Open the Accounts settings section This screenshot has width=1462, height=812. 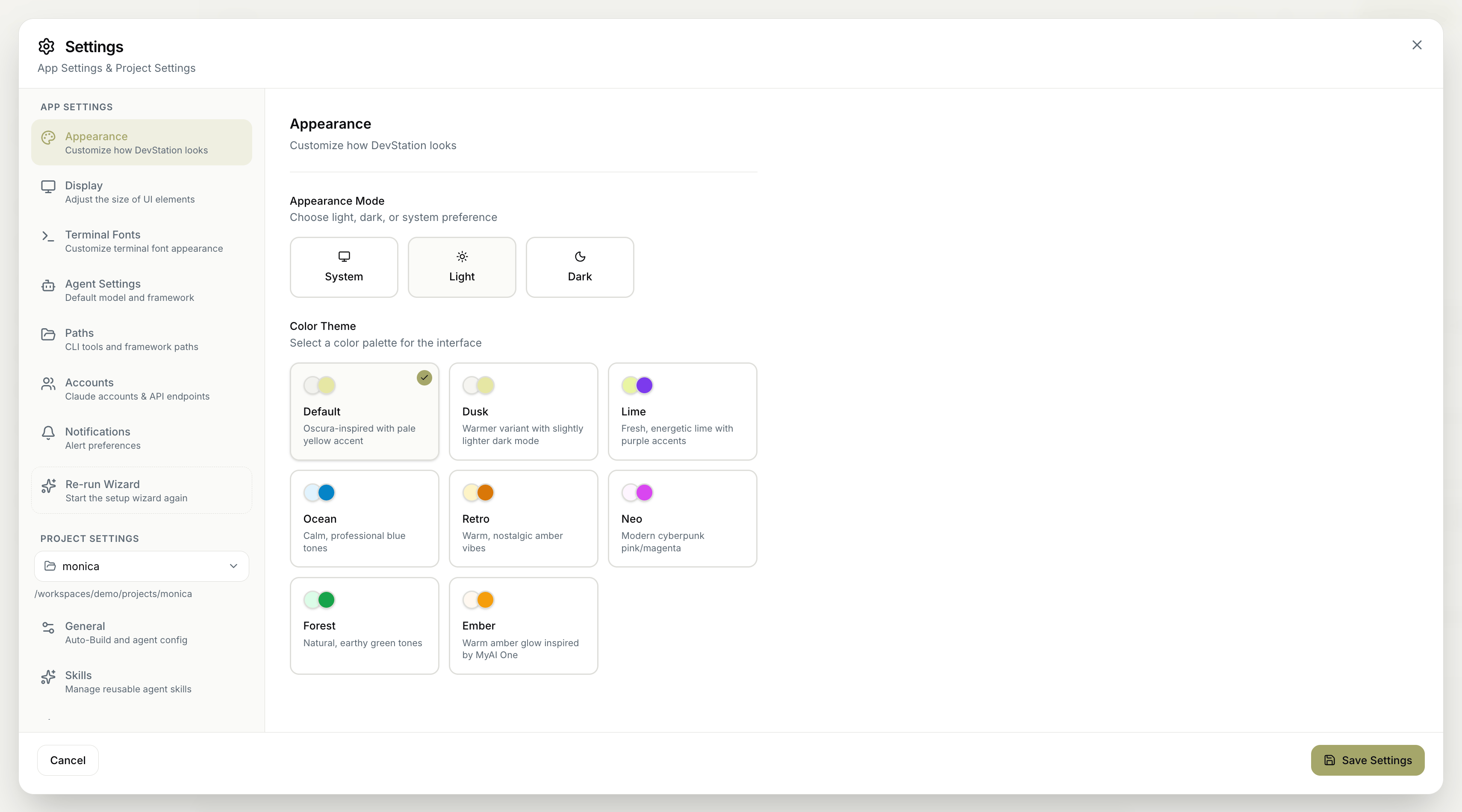coord(141,389)
